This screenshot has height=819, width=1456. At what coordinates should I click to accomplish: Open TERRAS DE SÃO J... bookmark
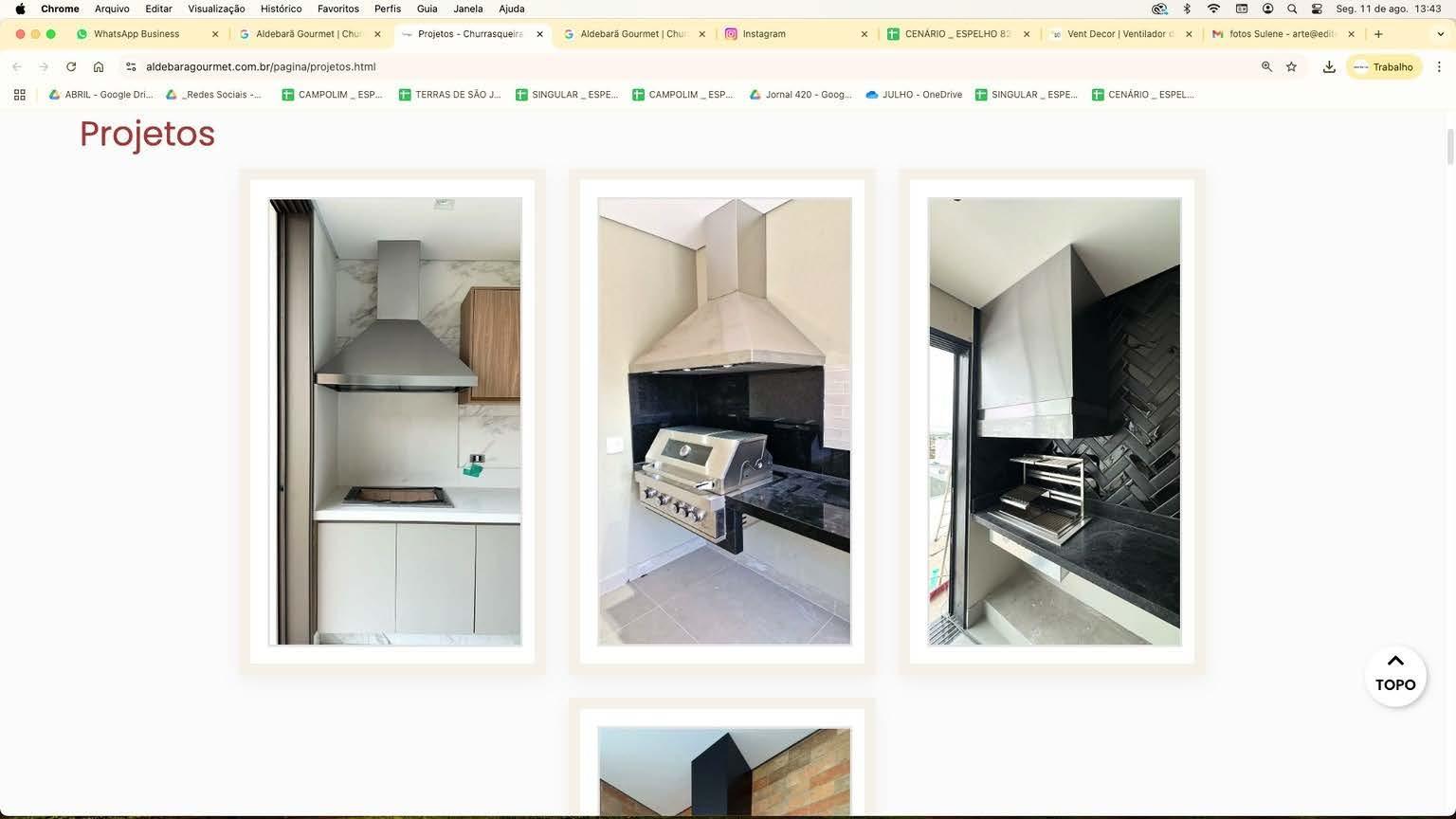[x=449, y=95]
